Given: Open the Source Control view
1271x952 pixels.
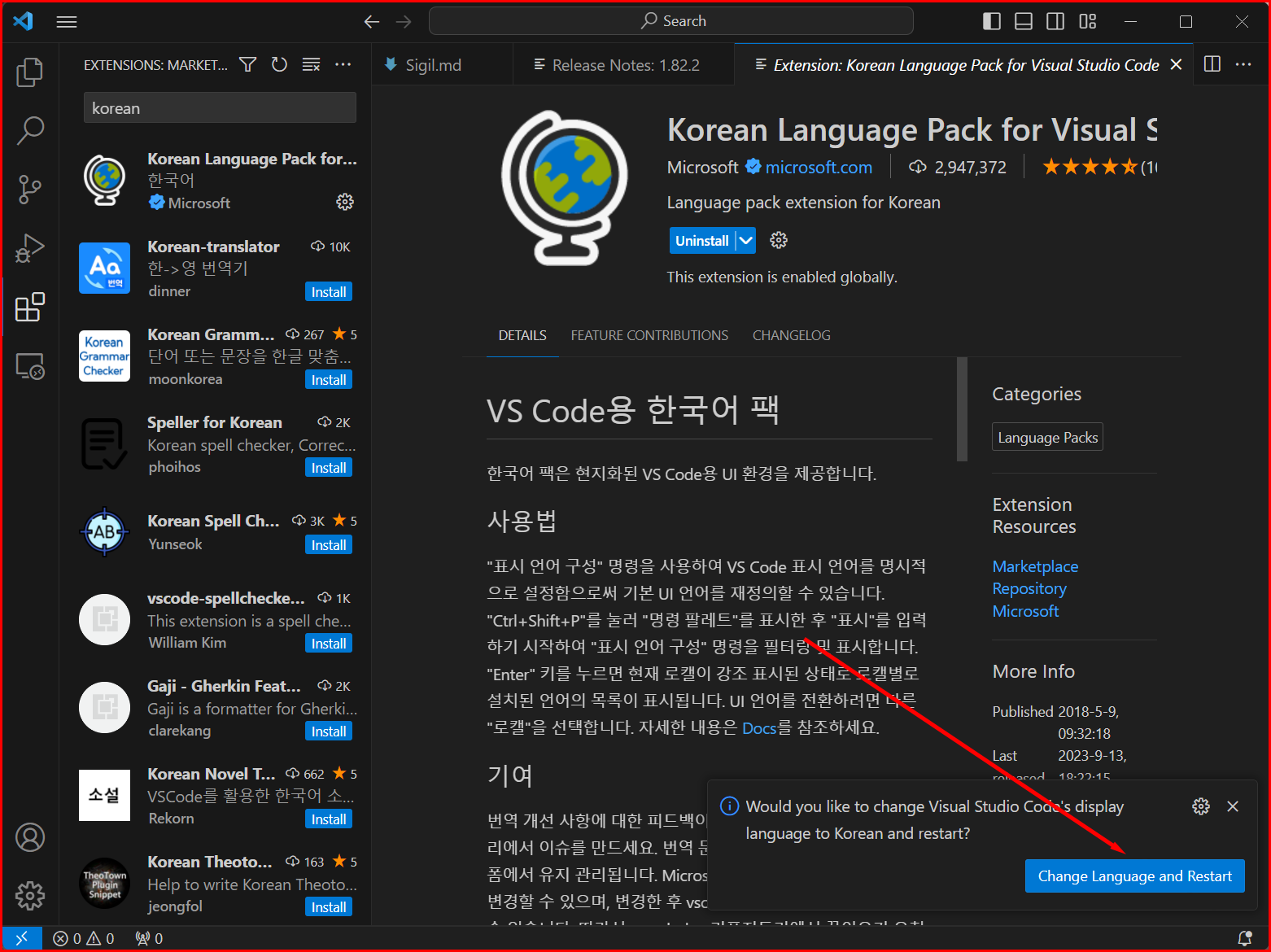Looking at the screenshot, I should tap(29, 189).
